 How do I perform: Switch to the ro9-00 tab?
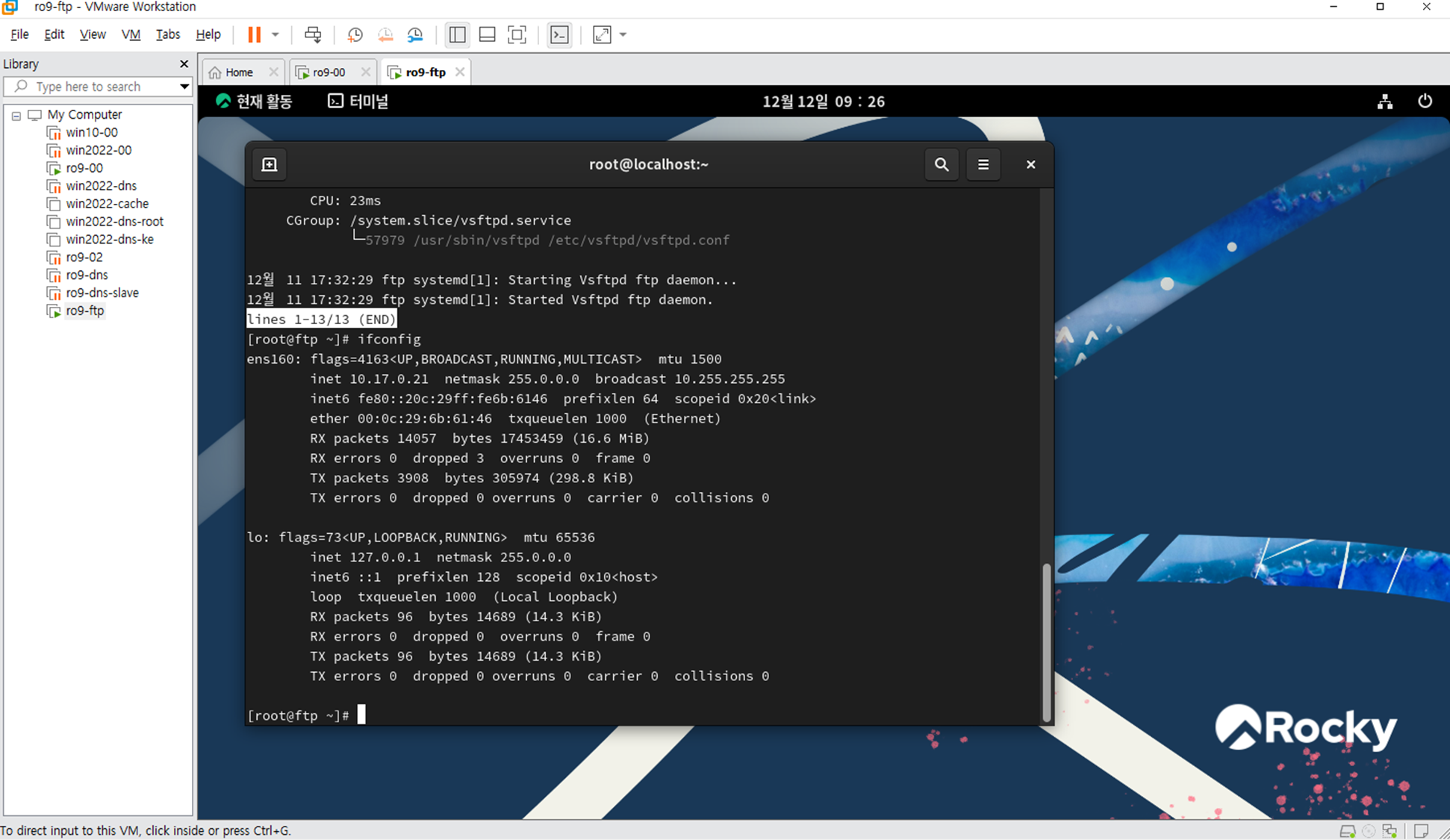(329, 72)
